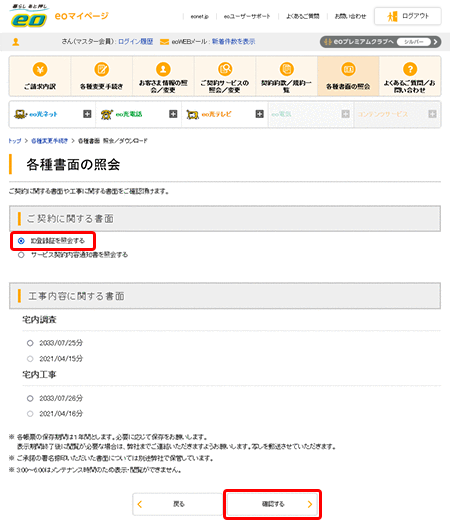This screenshot has height=525, width=450.
Task: Open ログイン履歴 link
Action: point(136,42)
